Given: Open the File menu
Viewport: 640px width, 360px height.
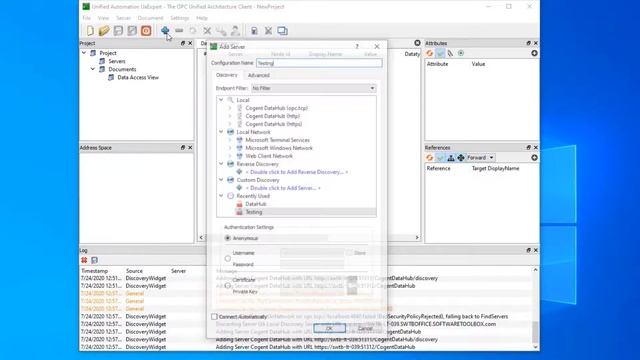Looking at the screenshot, I should 87,18.
